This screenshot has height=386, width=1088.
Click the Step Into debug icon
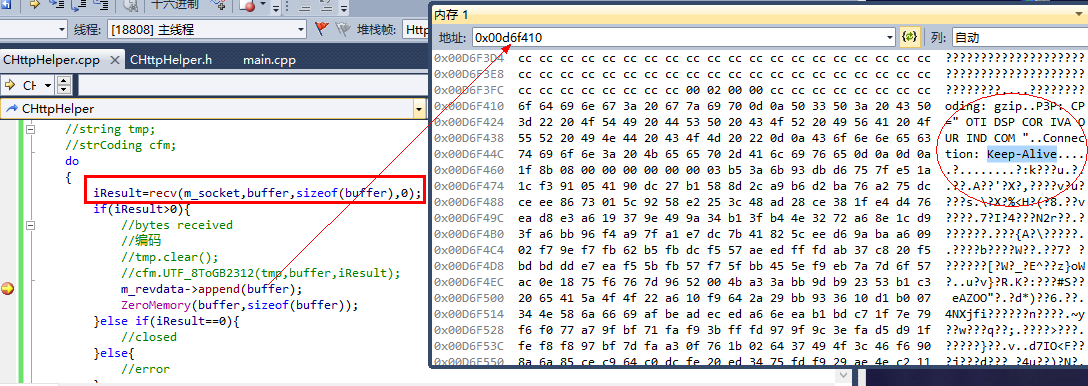coord(56,5)
